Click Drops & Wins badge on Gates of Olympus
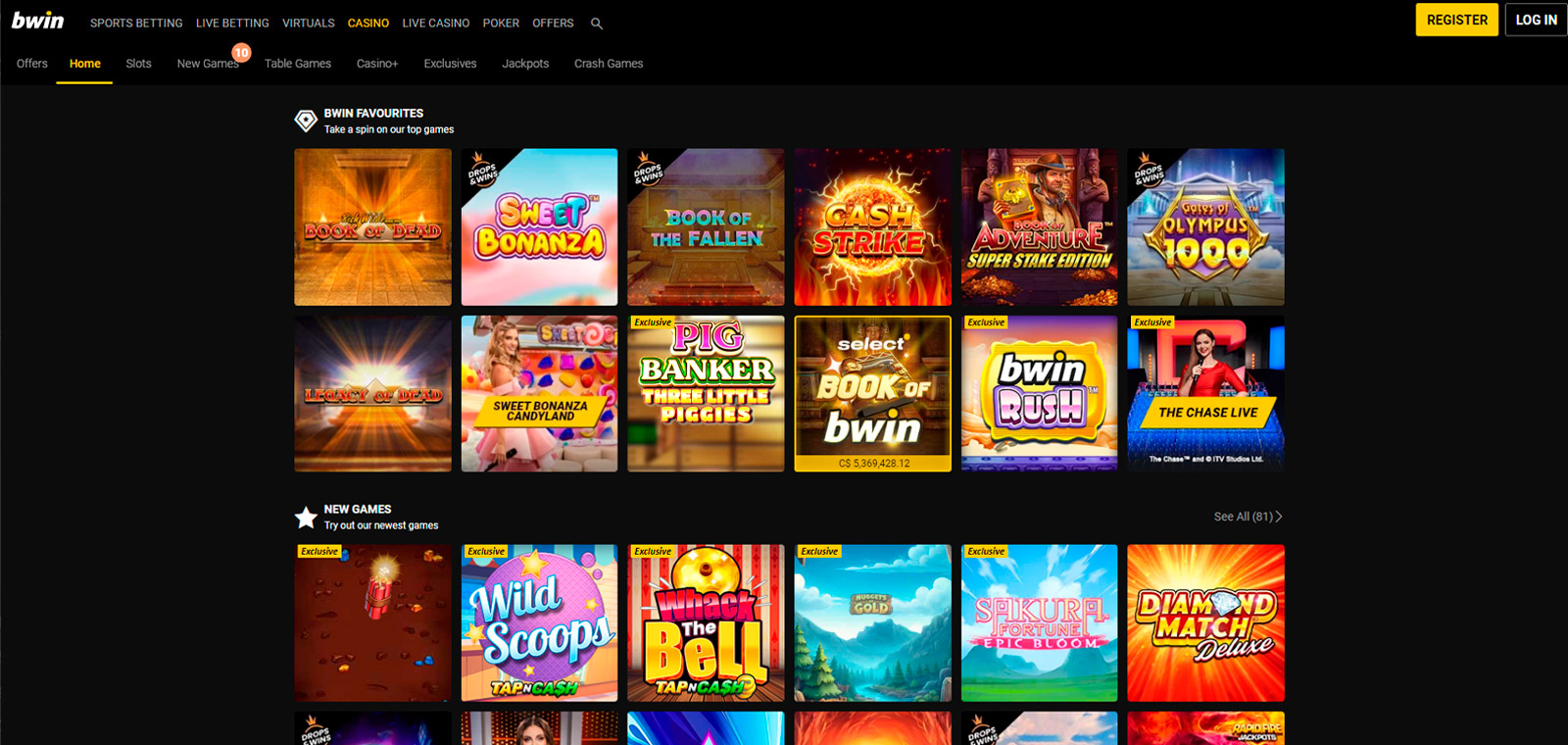 [1148, 170]
